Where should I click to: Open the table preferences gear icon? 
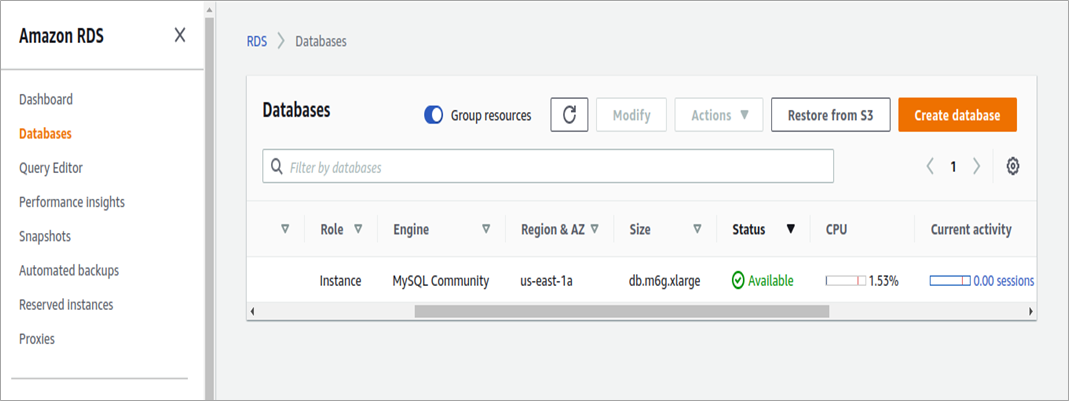(x=1012, y=166)
